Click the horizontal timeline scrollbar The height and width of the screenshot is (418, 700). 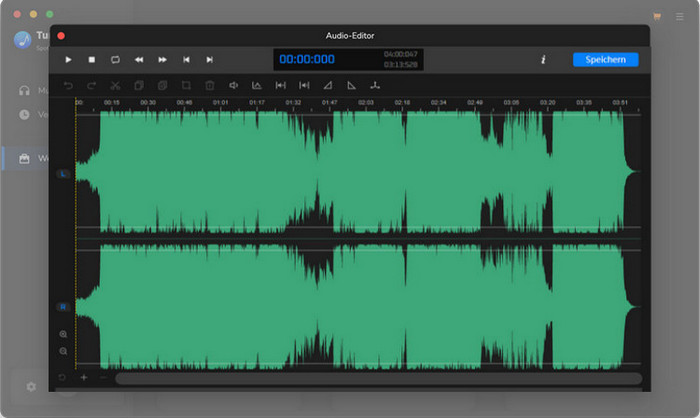(x=379, y=379)
